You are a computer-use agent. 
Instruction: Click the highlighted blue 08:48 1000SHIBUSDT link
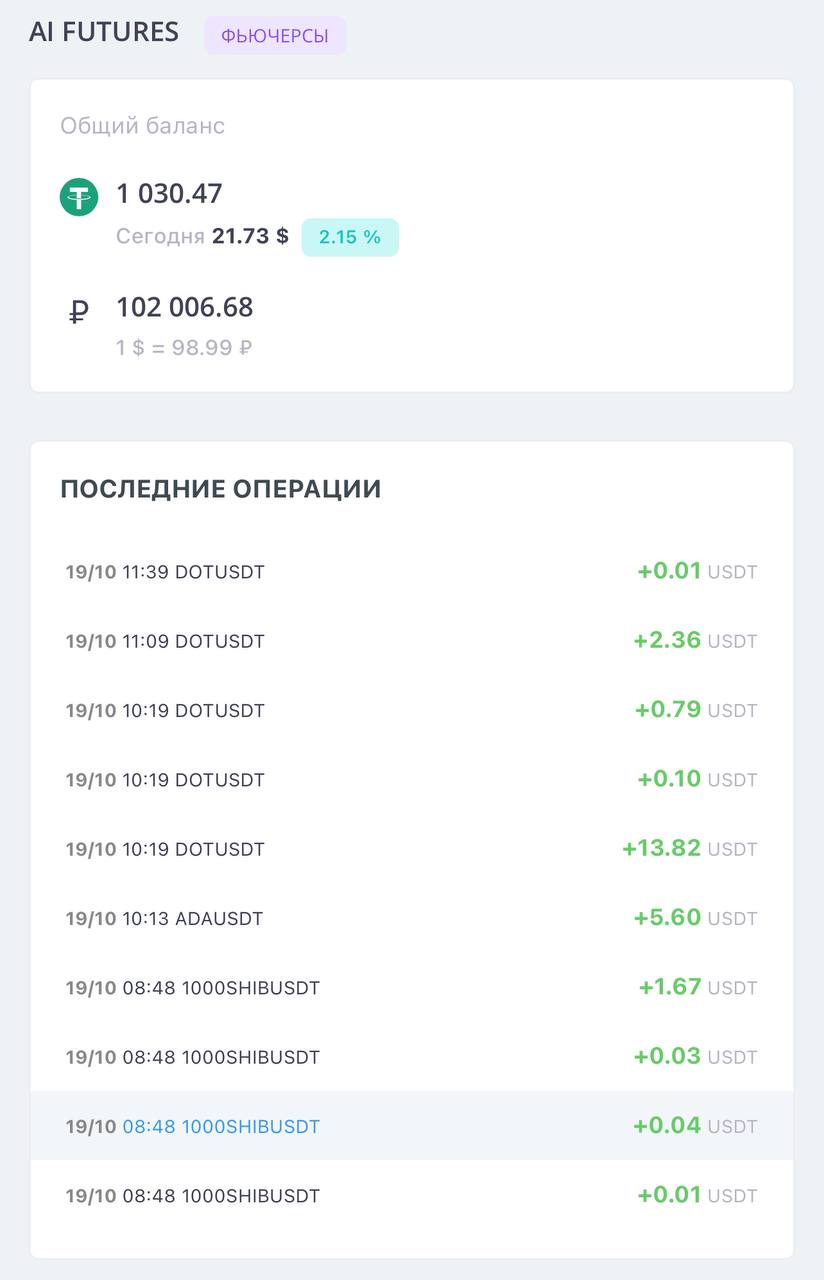point(221,1126)
